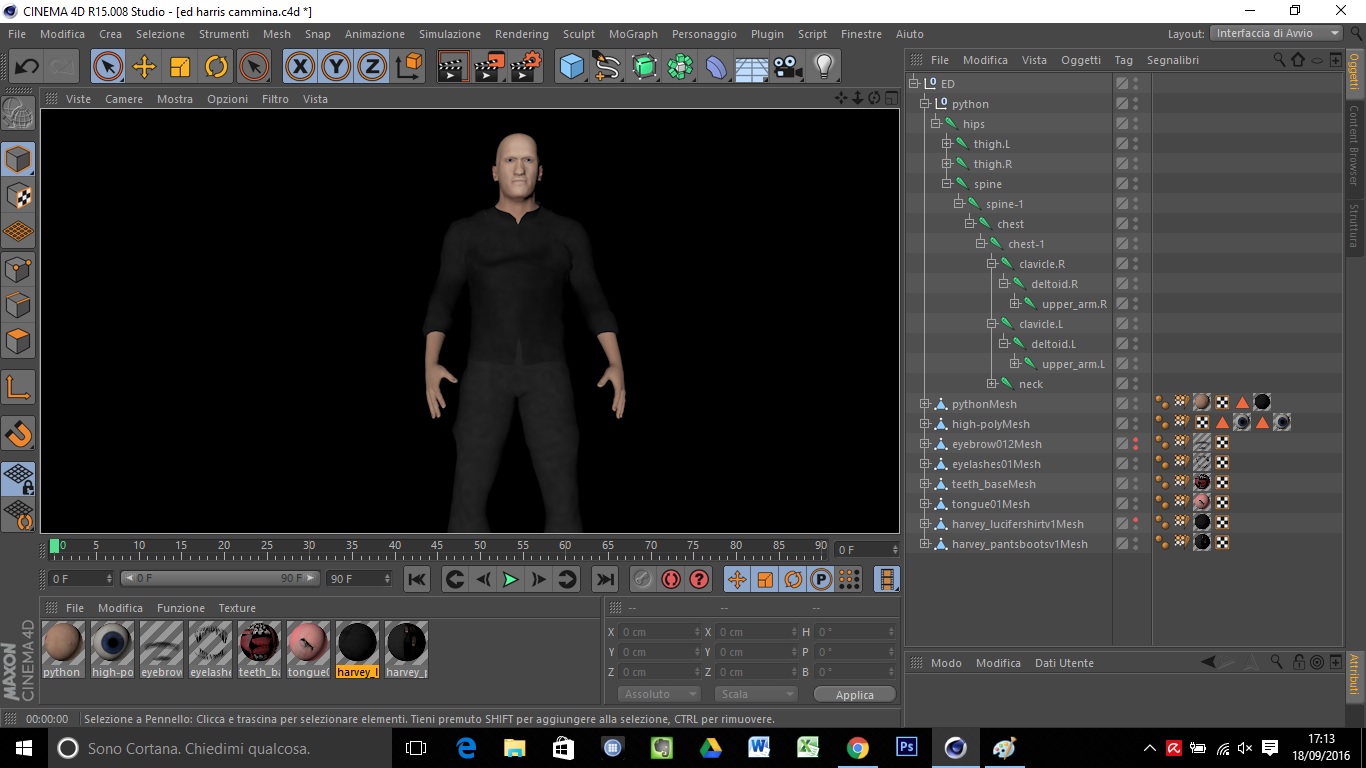This screenshot has width=1366, height=768.
Task: Toggle the Z axis lock
Action: [372, 67]
